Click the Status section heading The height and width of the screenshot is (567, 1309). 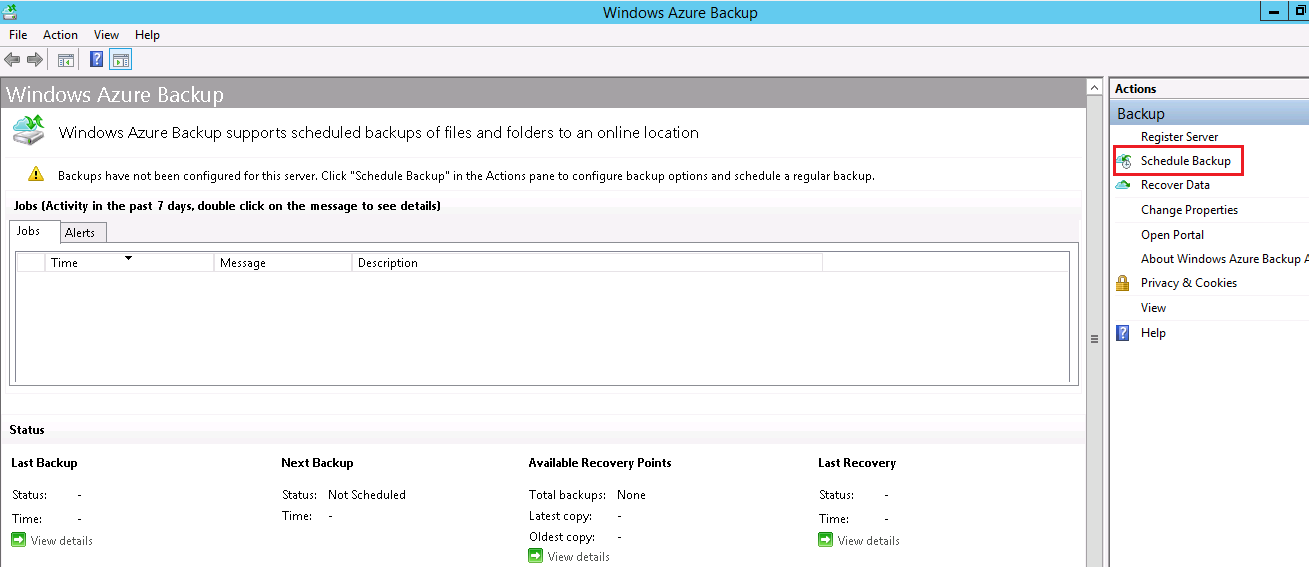27,430
